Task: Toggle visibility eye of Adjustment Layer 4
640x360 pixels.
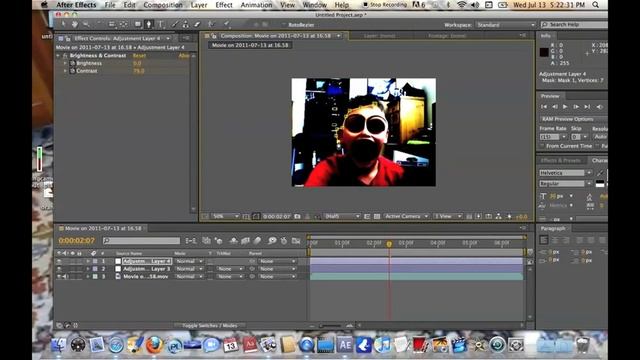Action: (x=59, y=261)
